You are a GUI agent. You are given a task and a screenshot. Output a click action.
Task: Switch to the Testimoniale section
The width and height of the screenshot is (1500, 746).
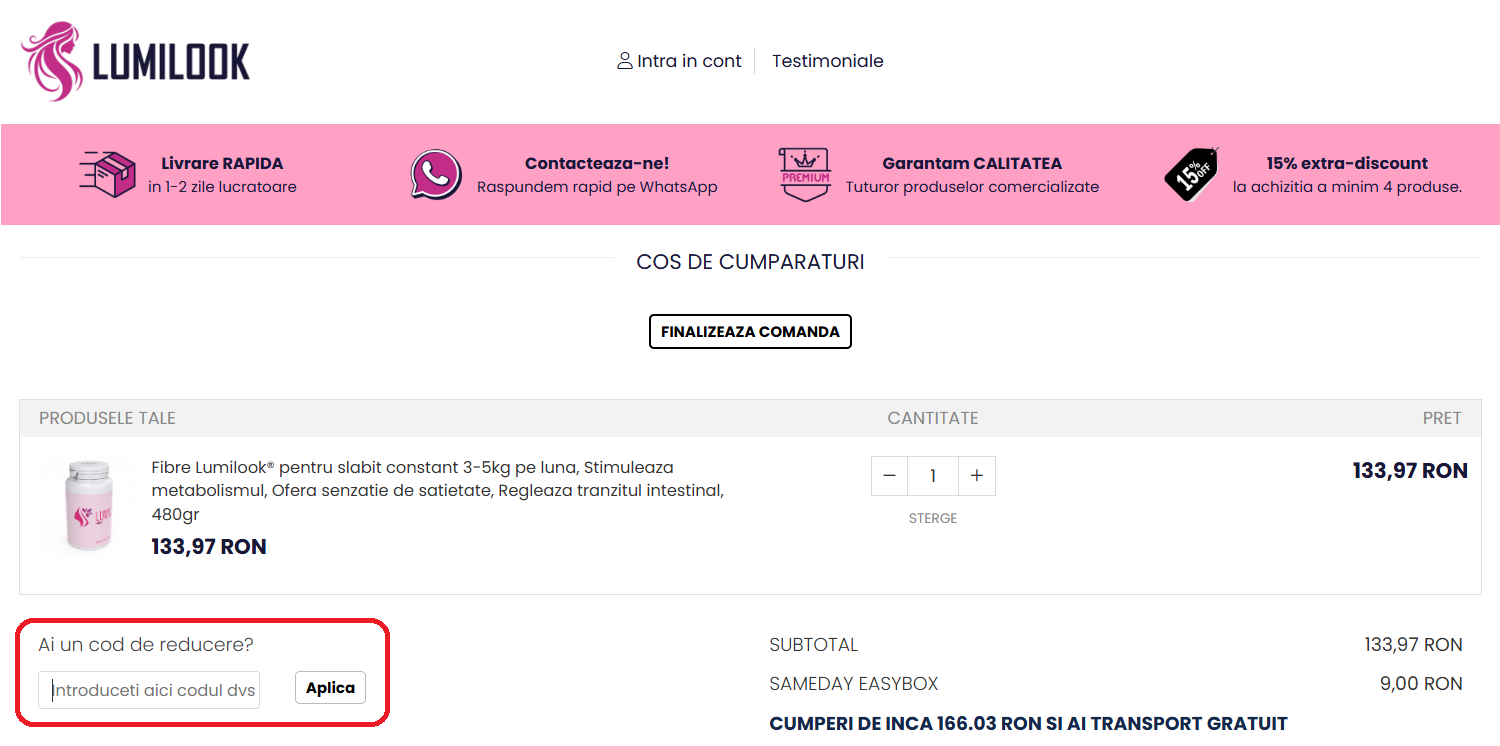(827, 60)
